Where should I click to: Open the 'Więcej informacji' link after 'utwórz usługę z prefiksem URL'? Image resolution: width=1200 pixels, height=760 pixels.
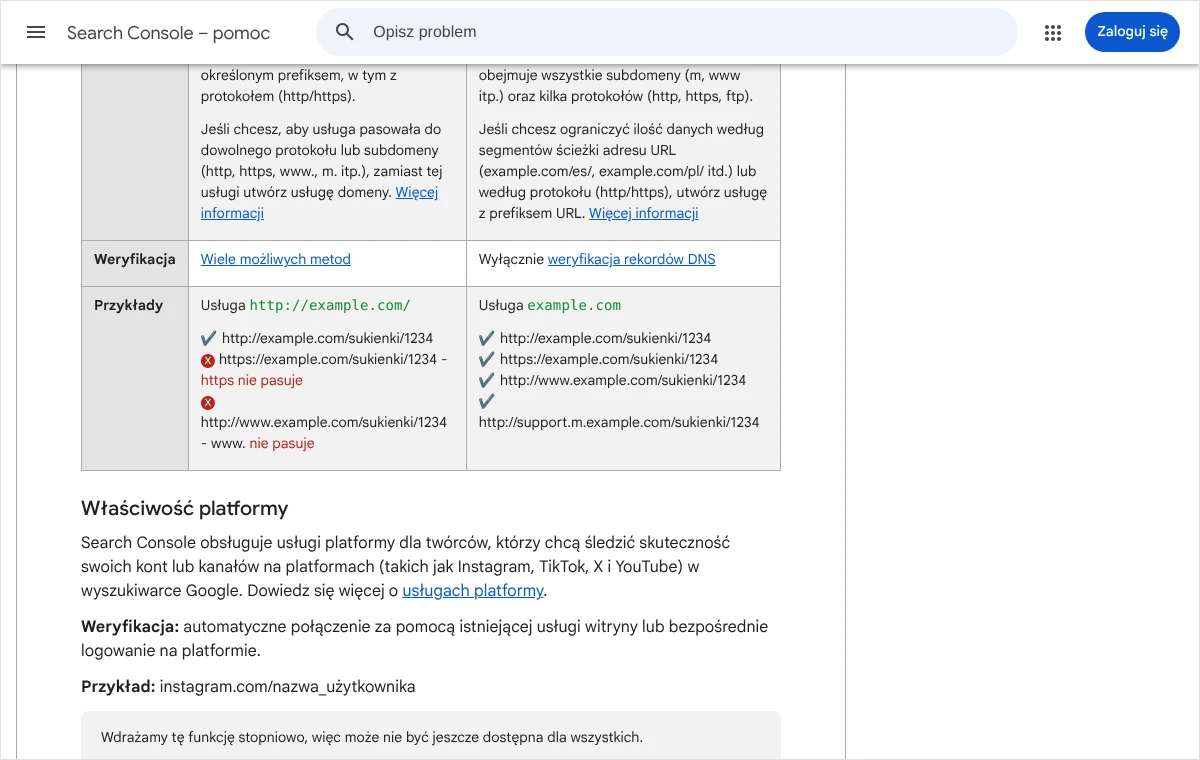click(643, 213)
